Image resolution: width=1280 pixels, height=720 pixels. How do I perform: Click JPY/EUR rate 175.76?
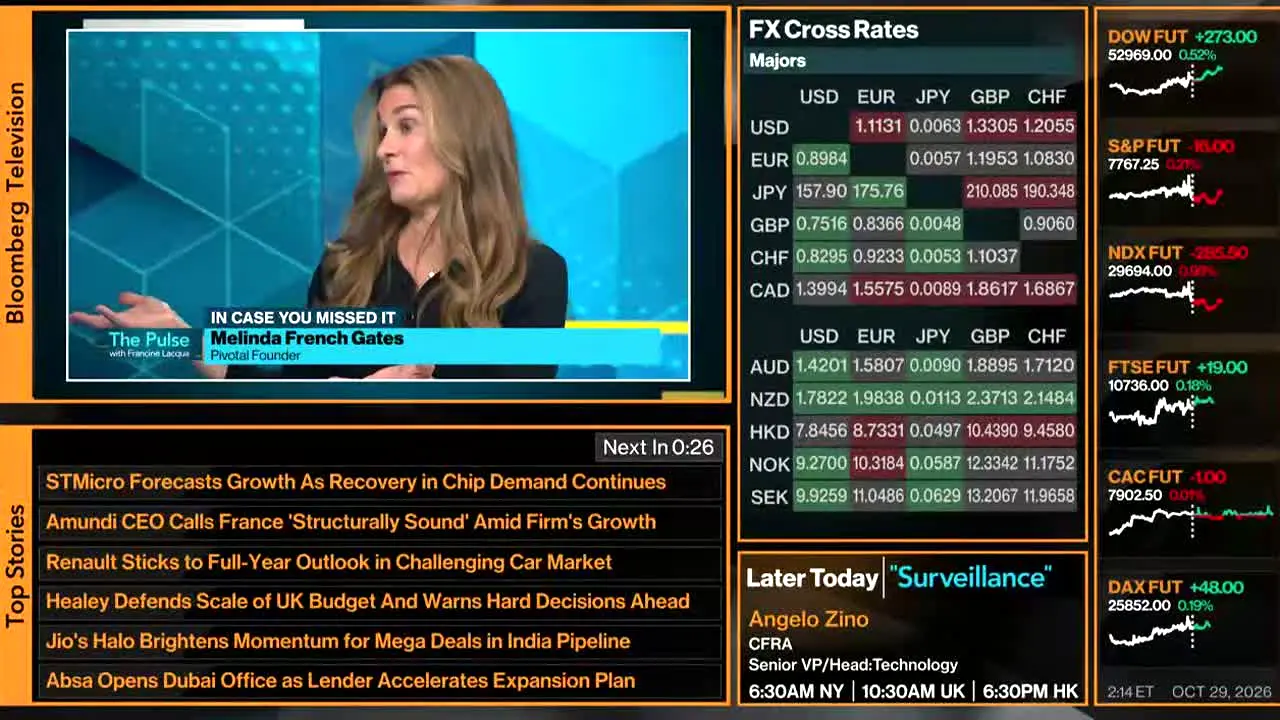(877, 191)
